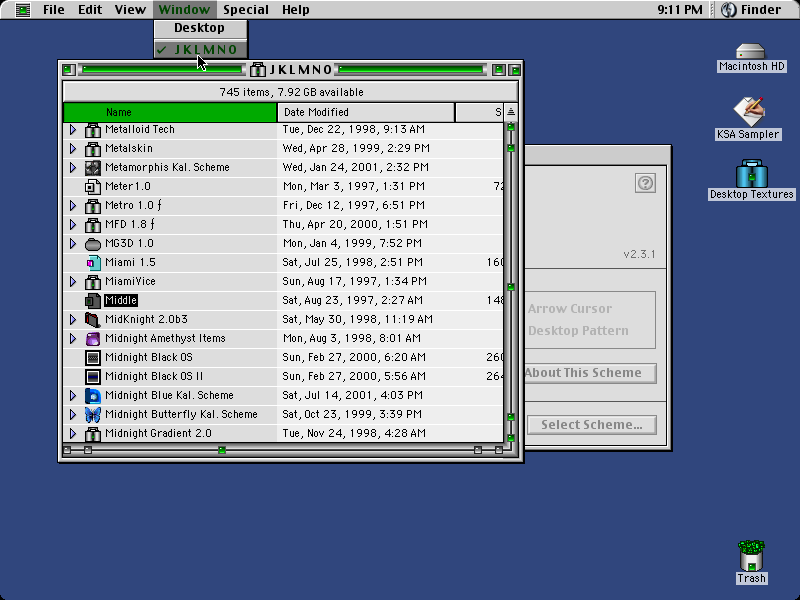The width and height of the screenshot is (800, 600).
Task: Expand the Metro 1.0 folder
Action: 73,206
